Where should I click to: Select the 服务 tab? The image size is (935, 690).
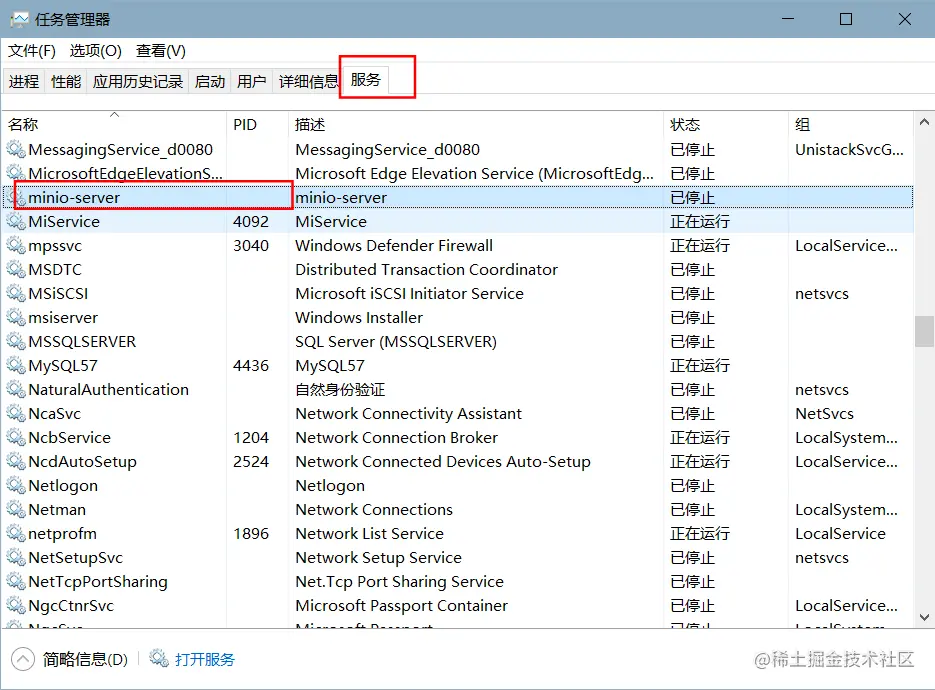coord(366,79)
